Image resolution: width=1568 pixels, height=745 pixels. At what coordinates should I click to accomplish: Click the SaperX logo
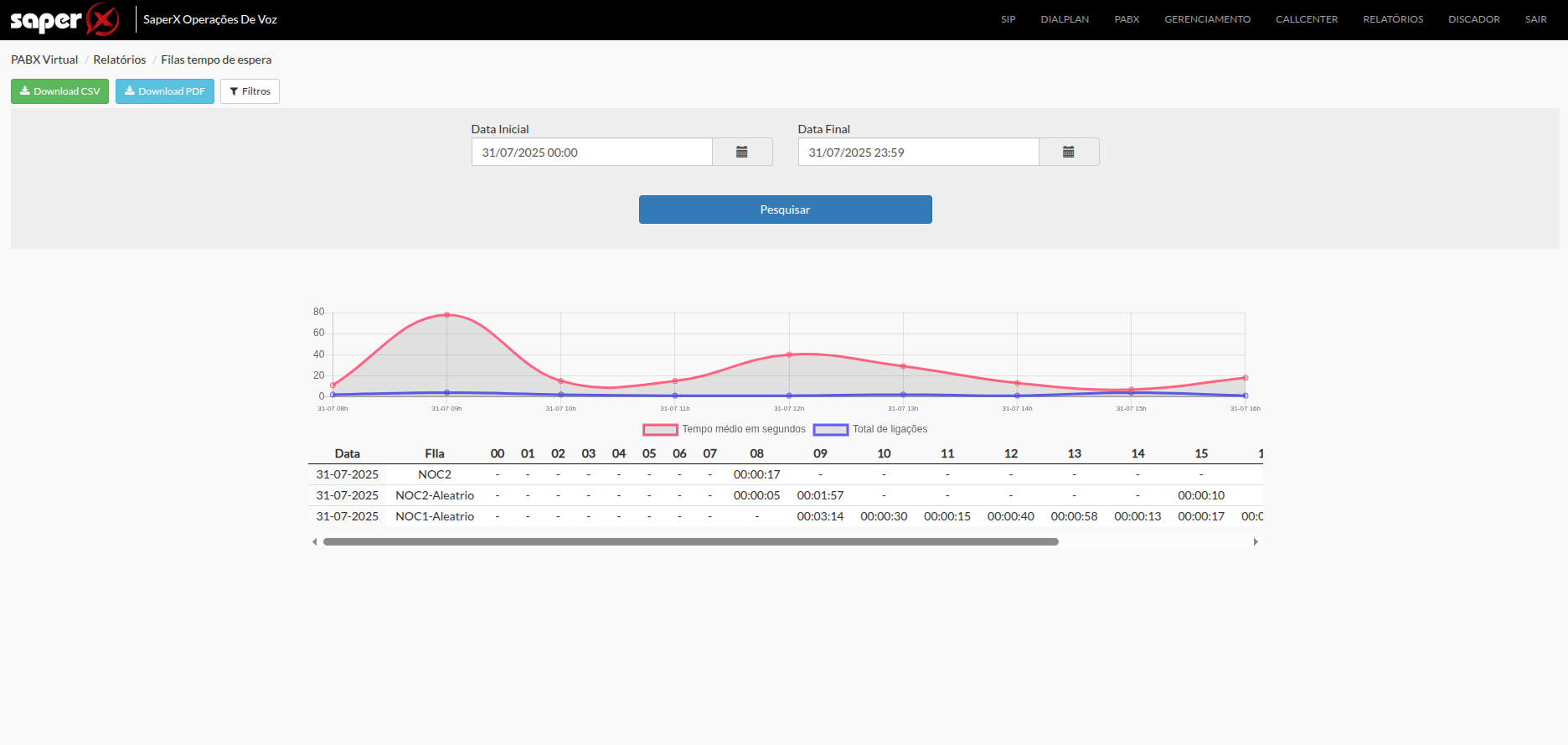tap(64, 19)
